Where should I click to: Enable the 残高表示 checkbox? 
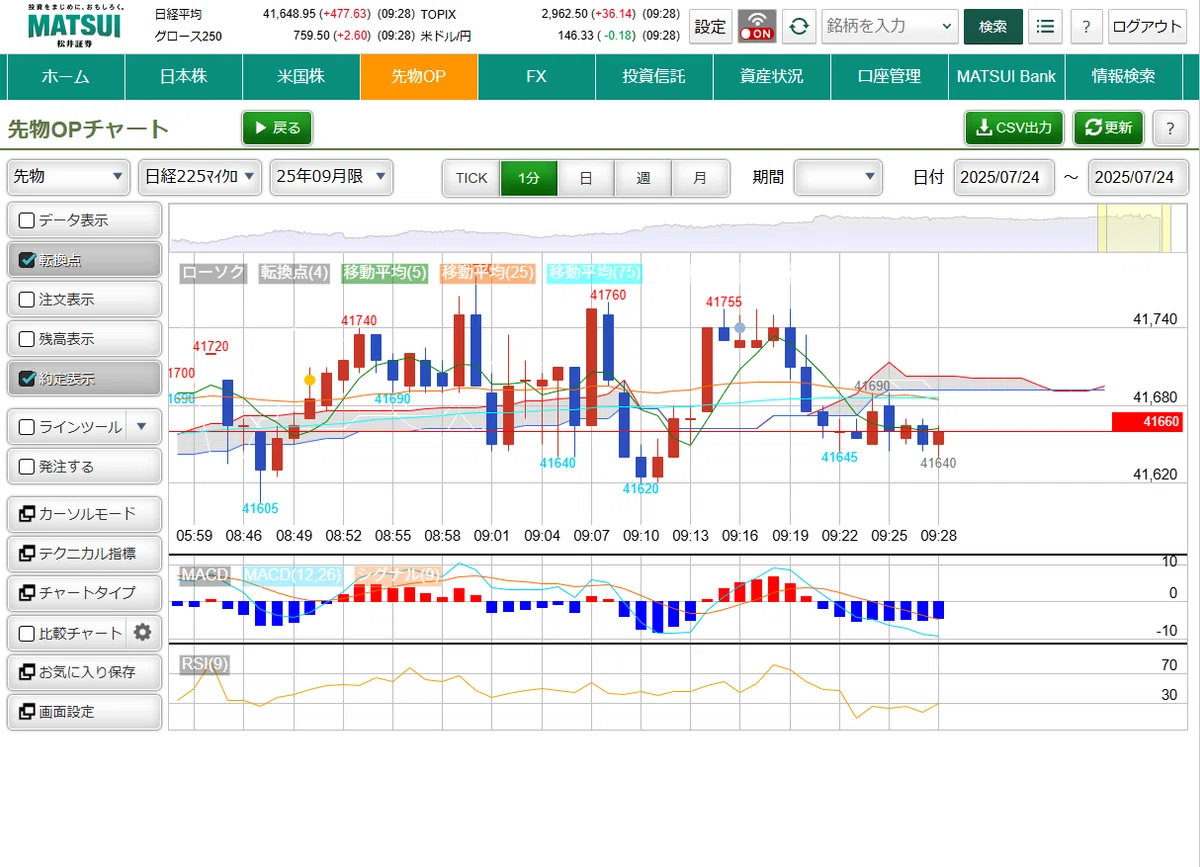coord(27,339)
